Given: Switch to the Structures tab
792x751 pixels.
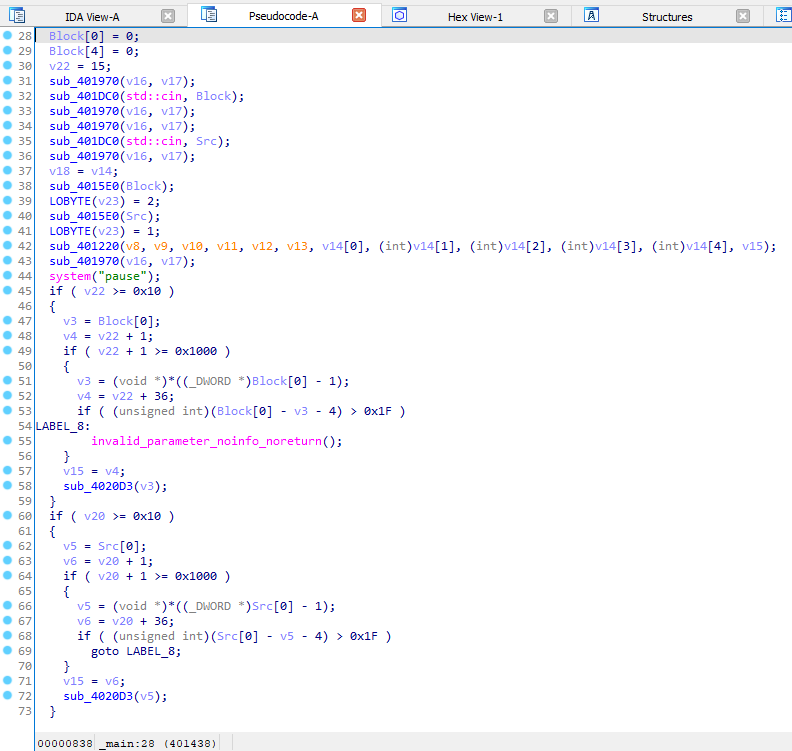Looking at the screenshot, I should click(667, 17).
